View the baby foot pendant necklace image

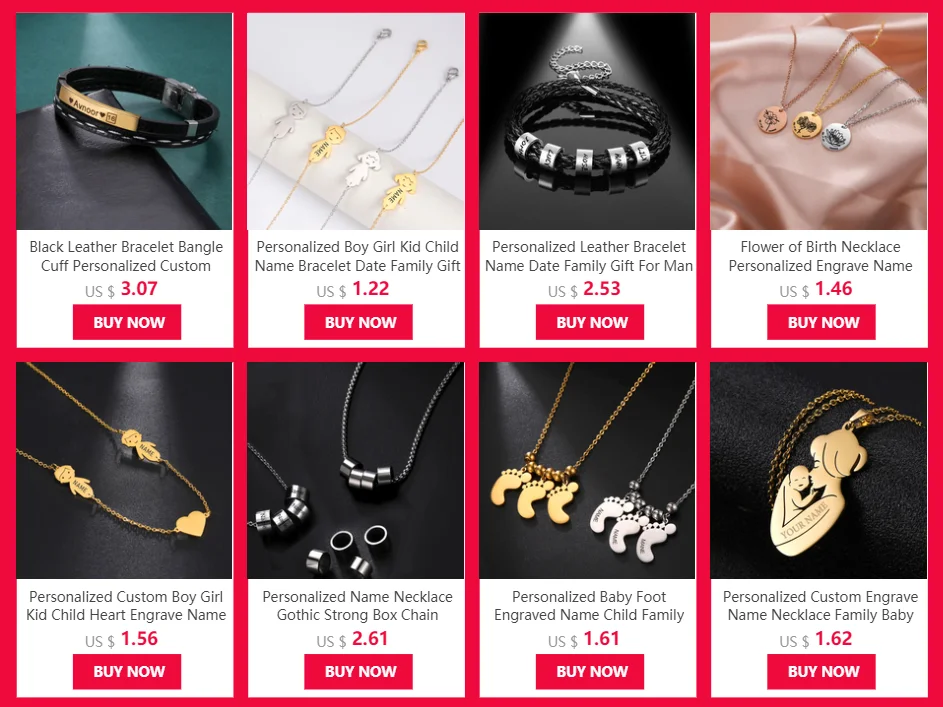588,470
